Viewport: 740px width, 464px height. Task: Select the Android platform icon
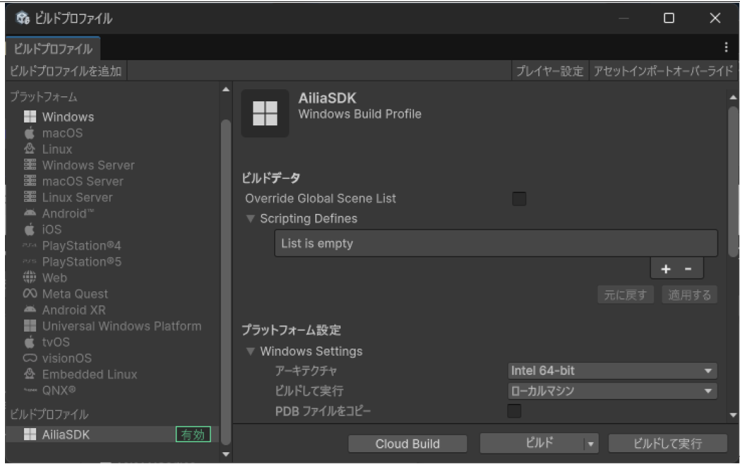pyautogui.click(x=30, y=213)
